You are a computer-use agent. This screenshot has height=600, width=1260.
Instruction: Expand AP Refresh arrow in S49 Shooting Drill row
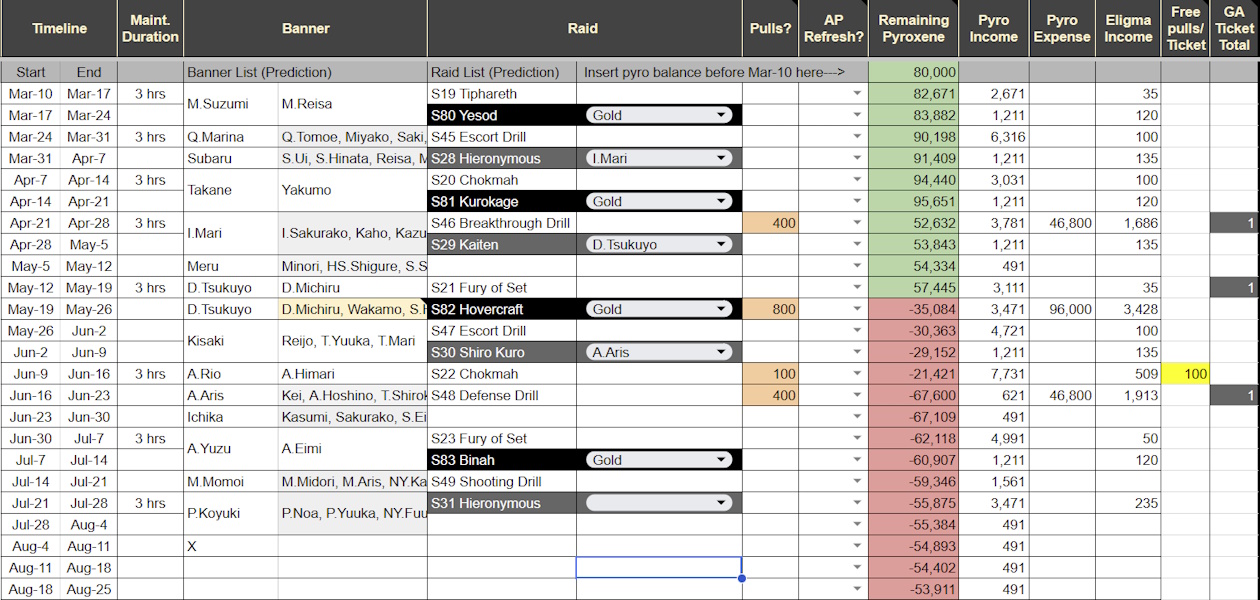tap(857, 482)
